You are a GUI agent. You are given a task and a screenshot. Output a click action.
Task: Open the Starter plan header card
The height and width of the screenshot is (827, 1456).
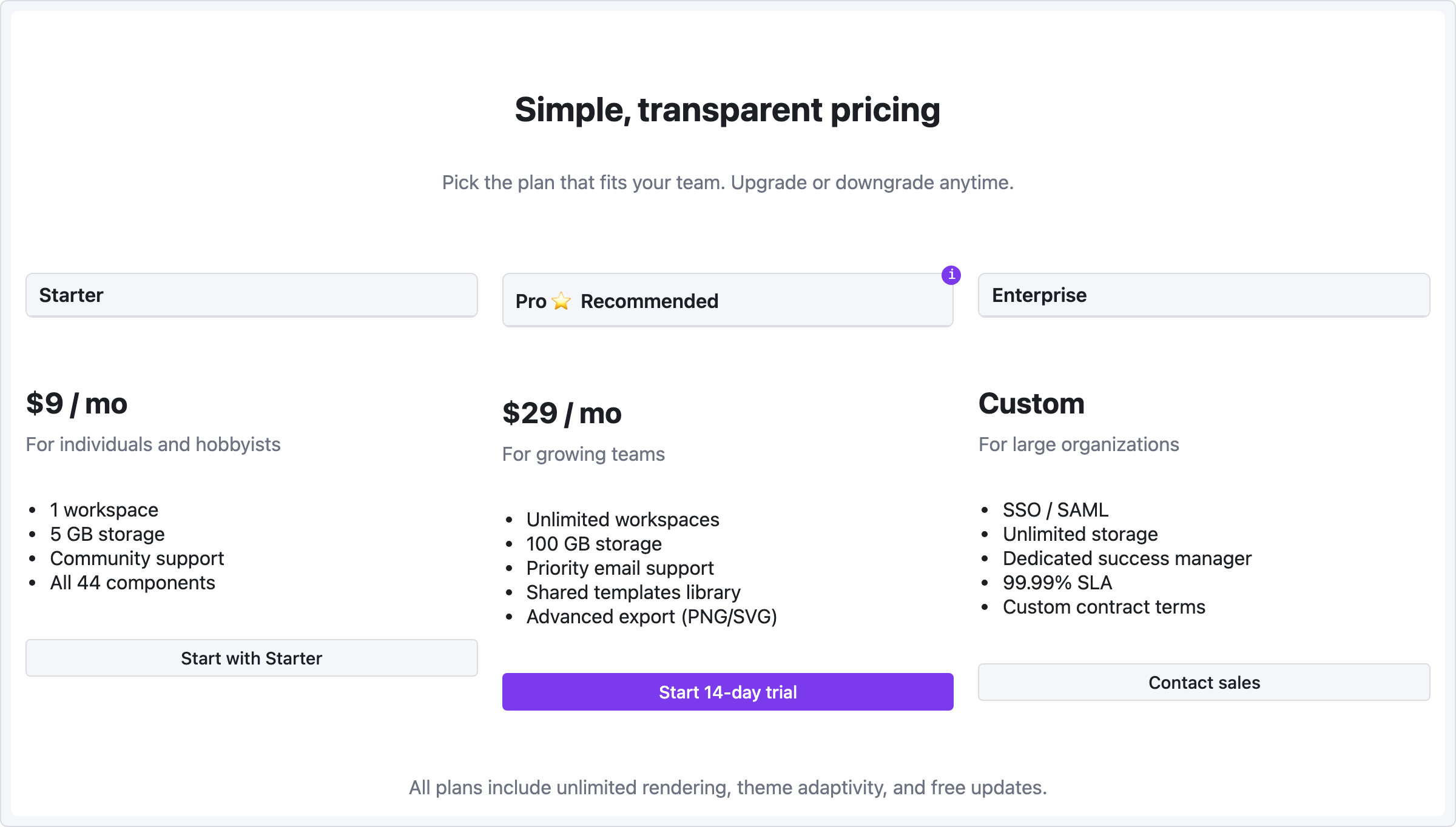coord(251,295)
